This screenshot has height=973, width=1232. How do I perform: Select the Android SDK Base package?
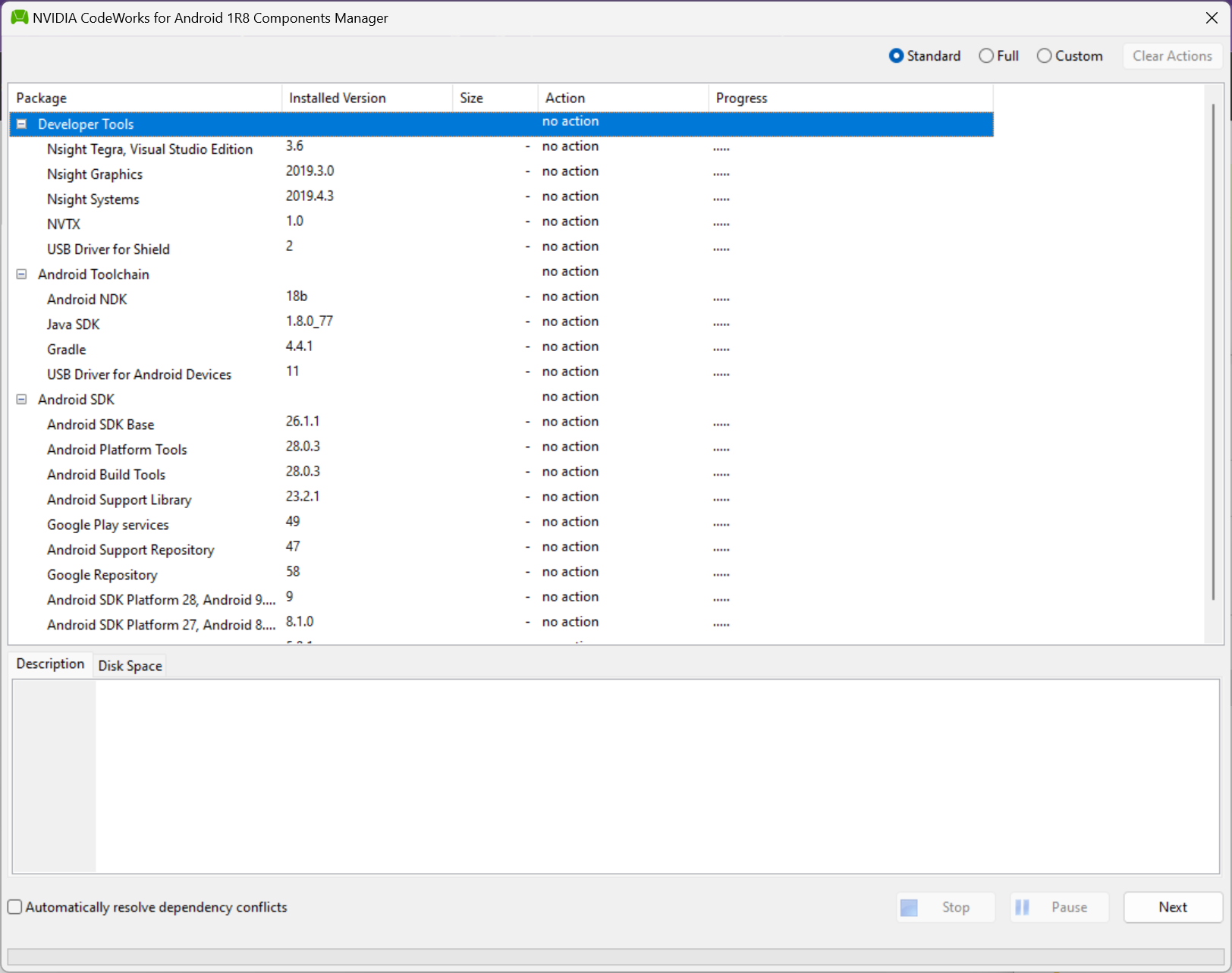tap(101, 425)
